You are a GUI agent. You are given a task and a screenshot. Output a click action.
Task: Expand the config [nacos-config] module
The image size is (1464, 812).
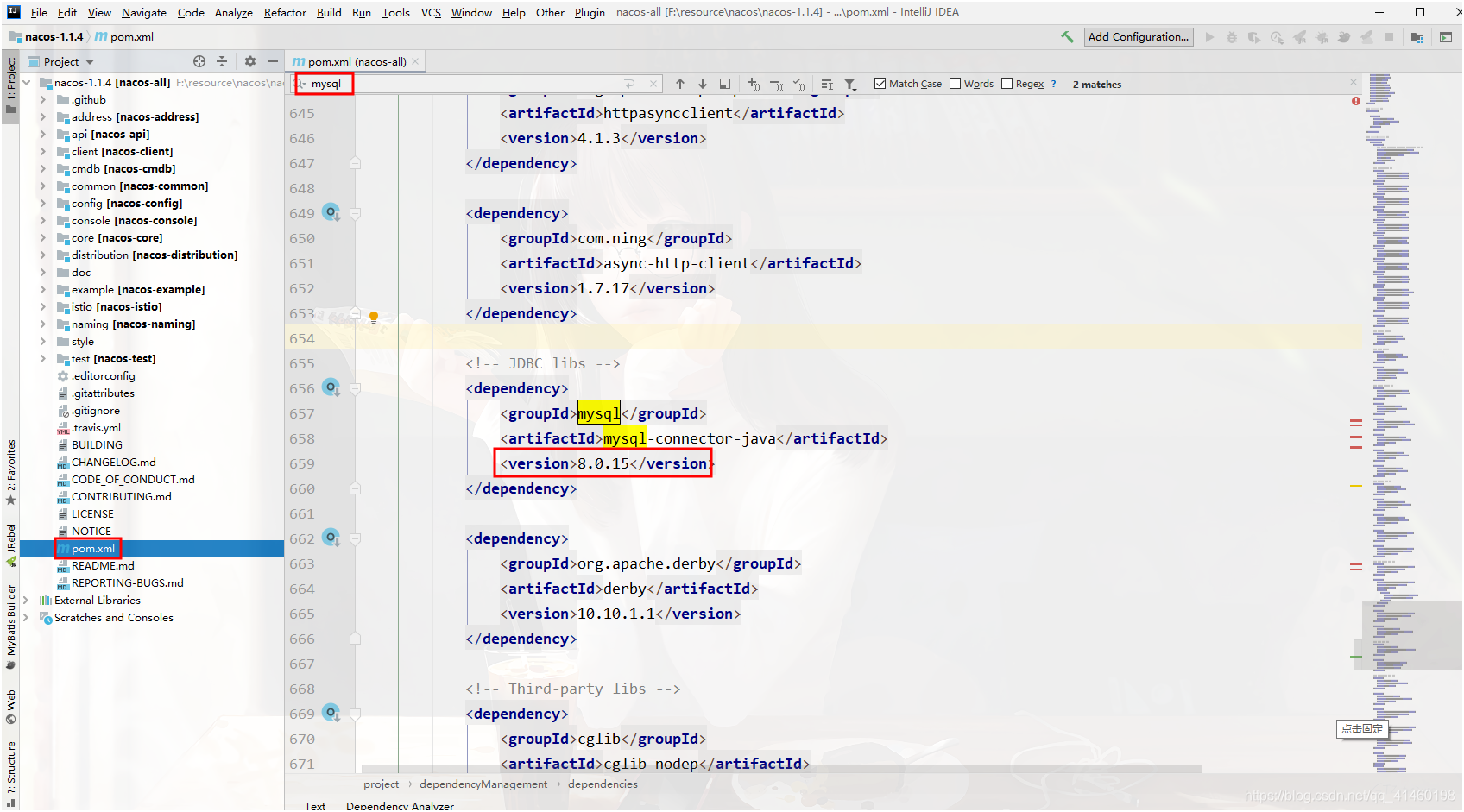pyautogui.click(x=43, y=204)
